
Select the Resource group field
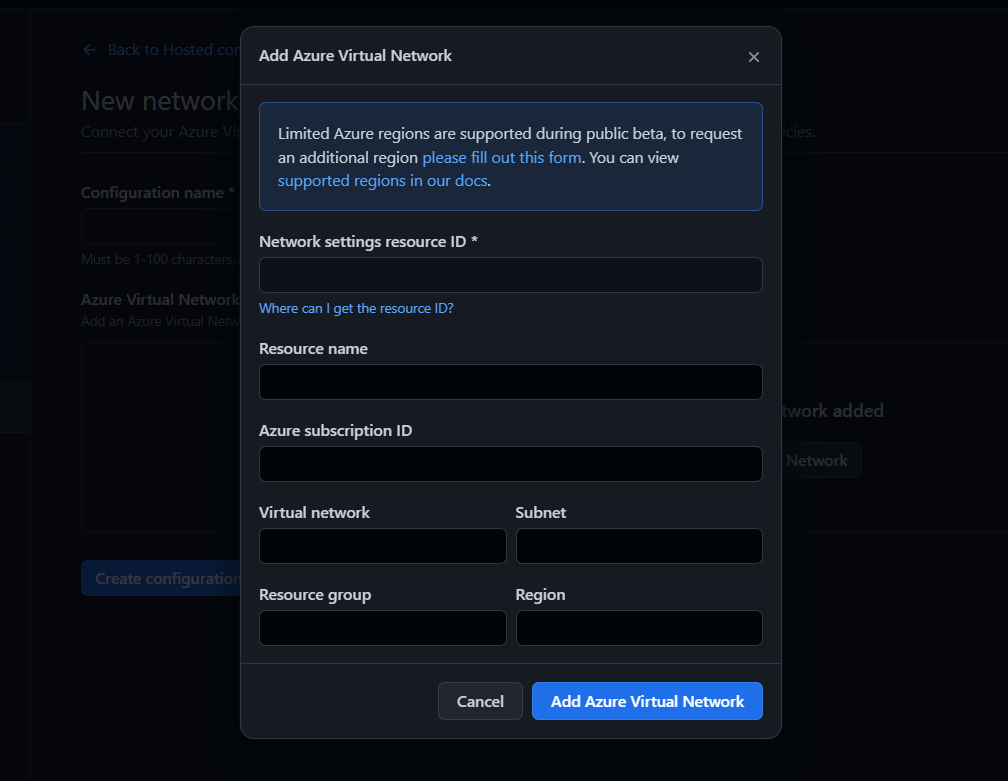point(382,628)
